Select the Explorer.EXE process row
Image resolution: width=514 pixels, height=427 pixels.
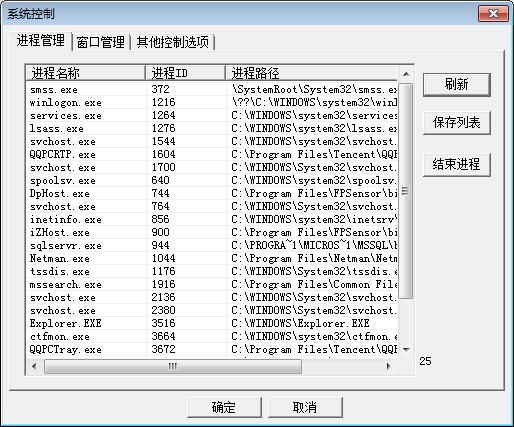click(212, 323)
